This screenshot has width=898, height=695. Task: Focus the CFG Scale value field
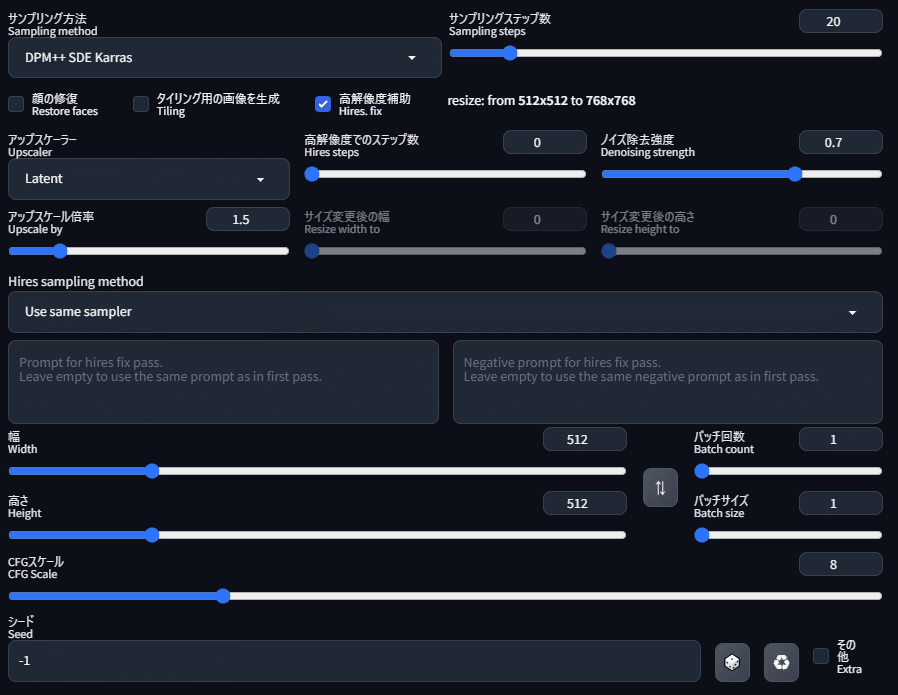pos(841,564)
